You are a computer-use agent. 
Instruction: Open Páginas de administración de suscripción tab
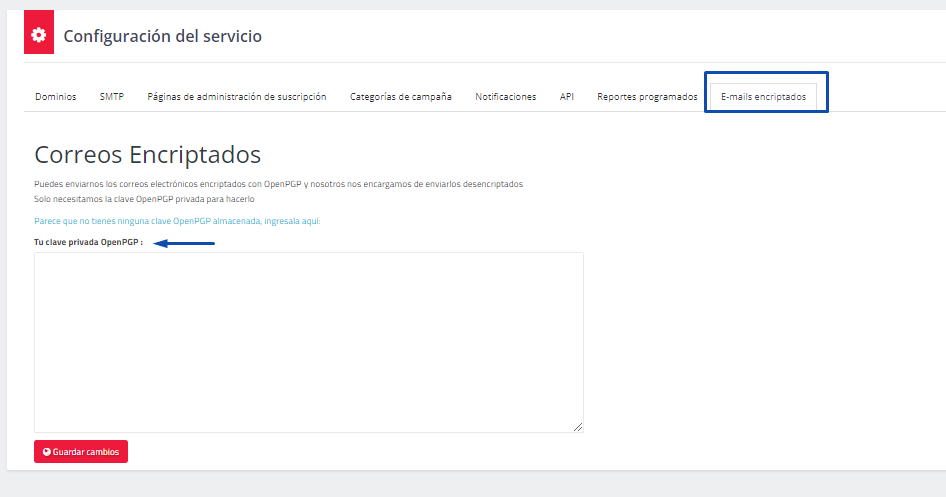236,97
